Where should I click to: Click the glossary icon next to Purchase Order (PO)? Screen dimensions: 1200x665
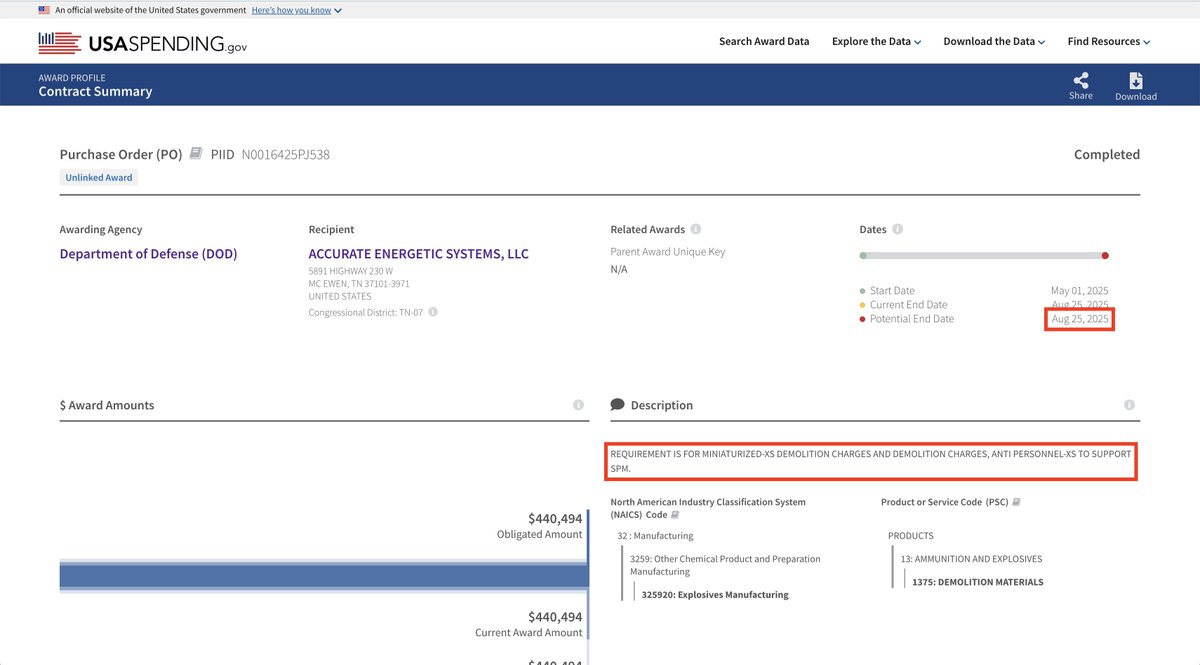coord(196,154)
